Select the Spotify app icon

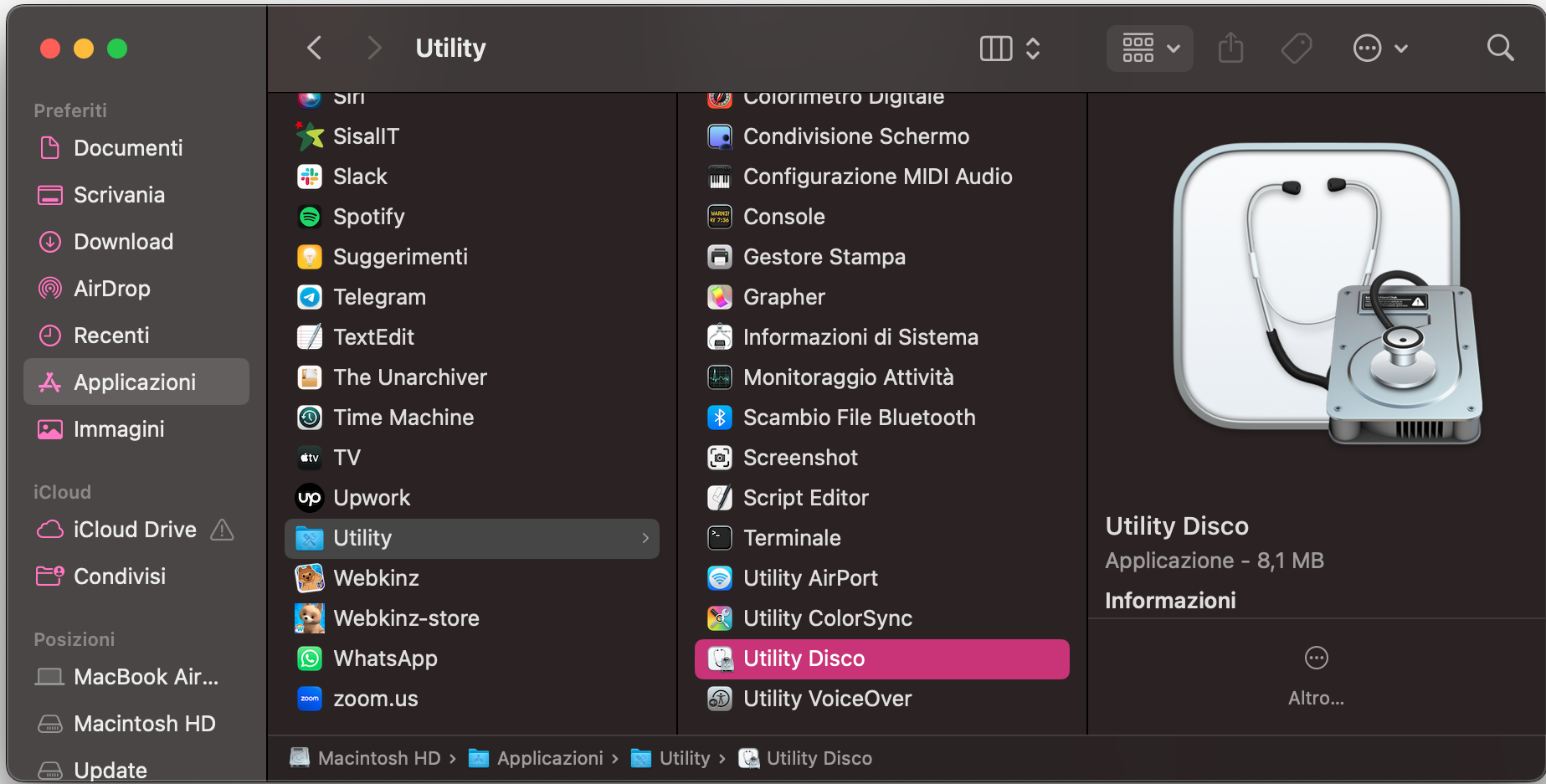click(310, 217)
